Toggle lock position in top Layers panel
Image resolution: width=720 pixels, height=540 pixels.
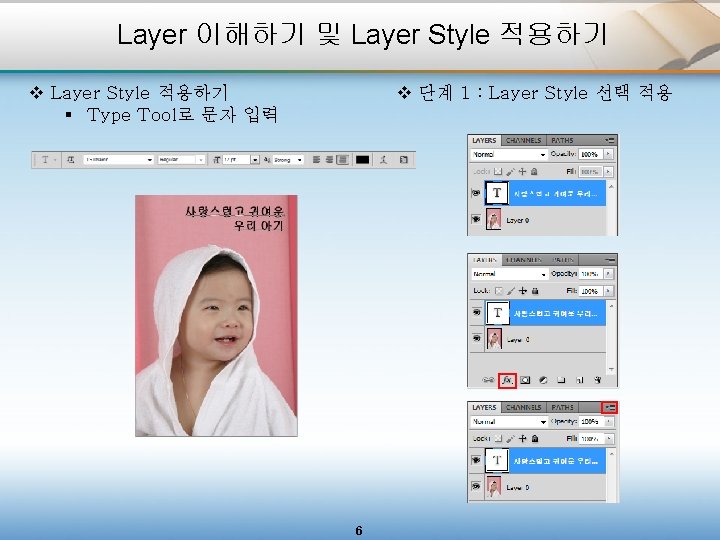522,171
